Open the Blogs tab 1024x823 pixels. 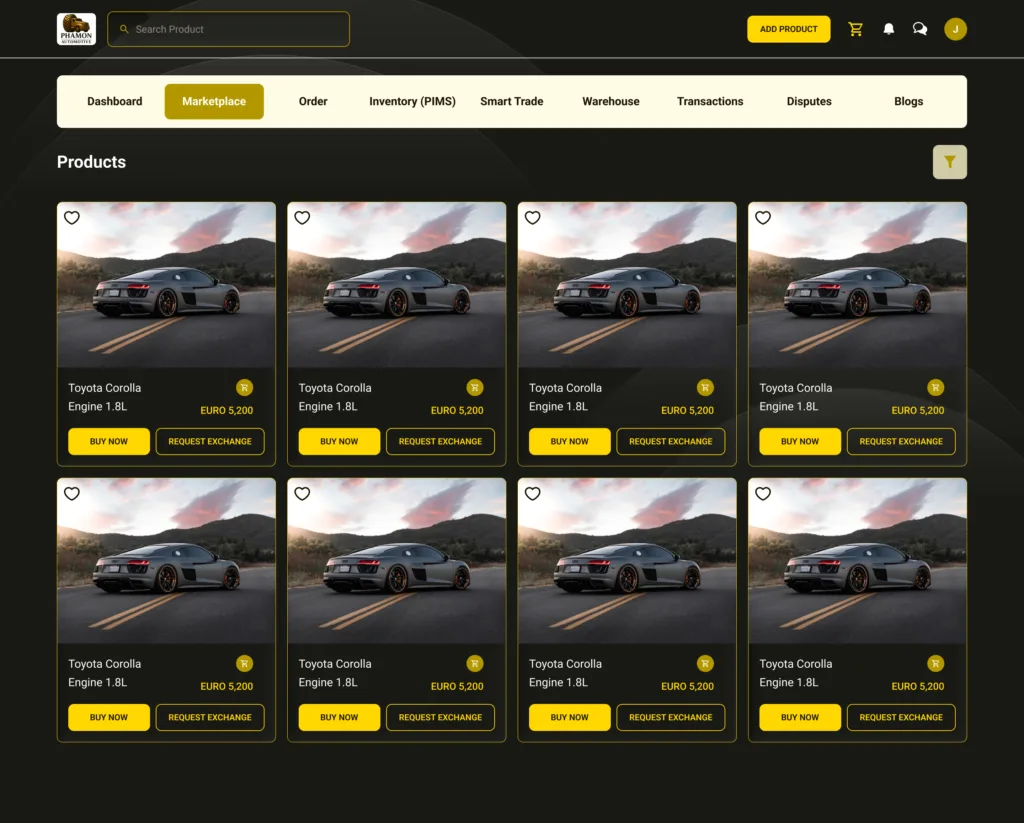(908, 101)
